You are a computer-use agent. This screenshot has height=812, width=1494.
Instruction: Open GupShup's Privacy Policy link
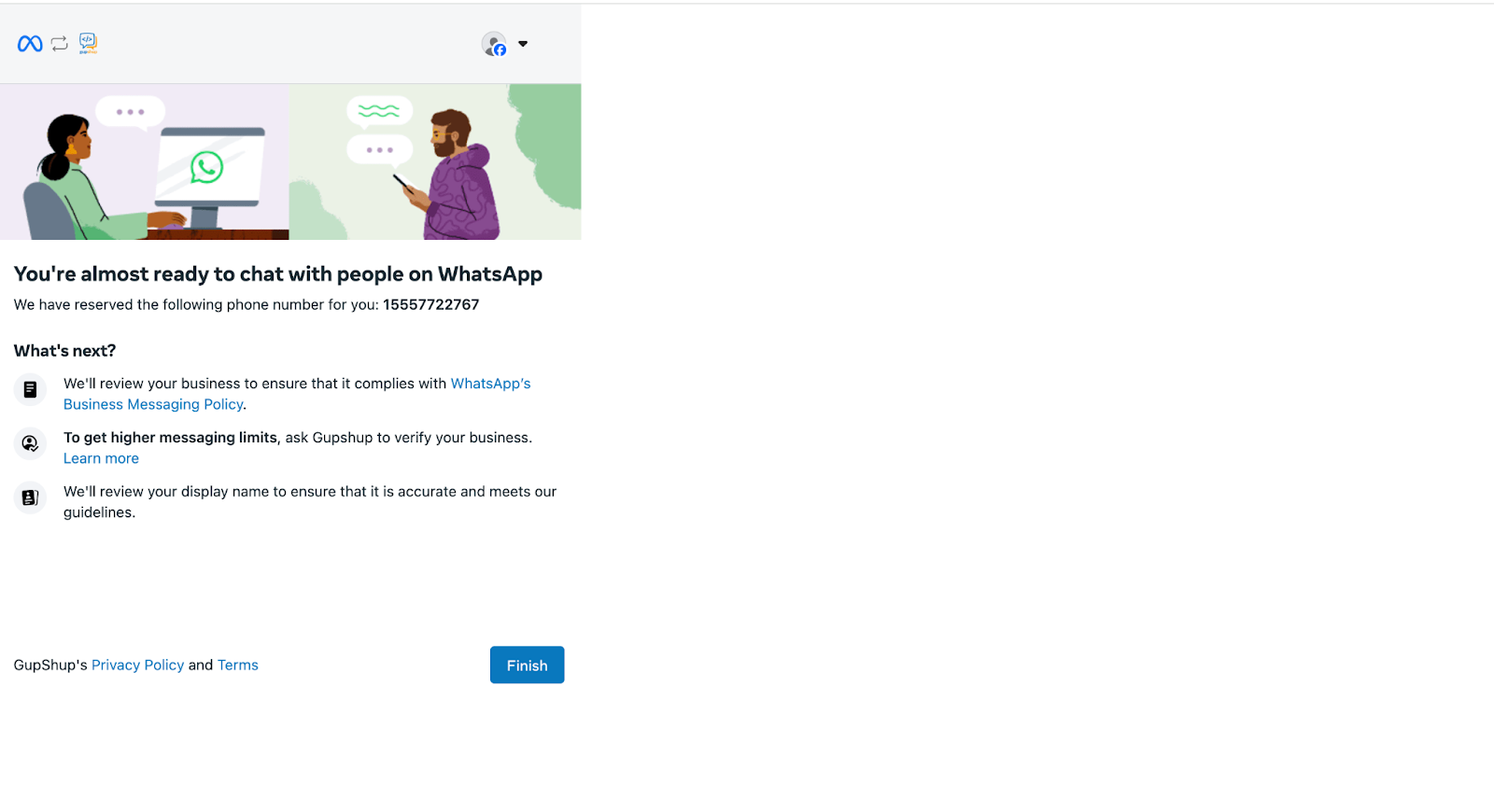coord(137,665)
